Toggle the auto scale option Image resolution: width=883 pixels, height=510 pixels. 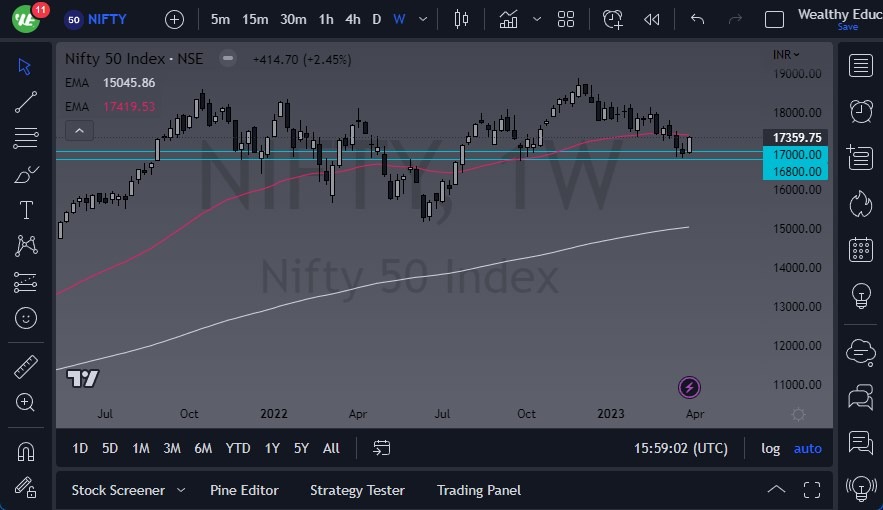807,448
